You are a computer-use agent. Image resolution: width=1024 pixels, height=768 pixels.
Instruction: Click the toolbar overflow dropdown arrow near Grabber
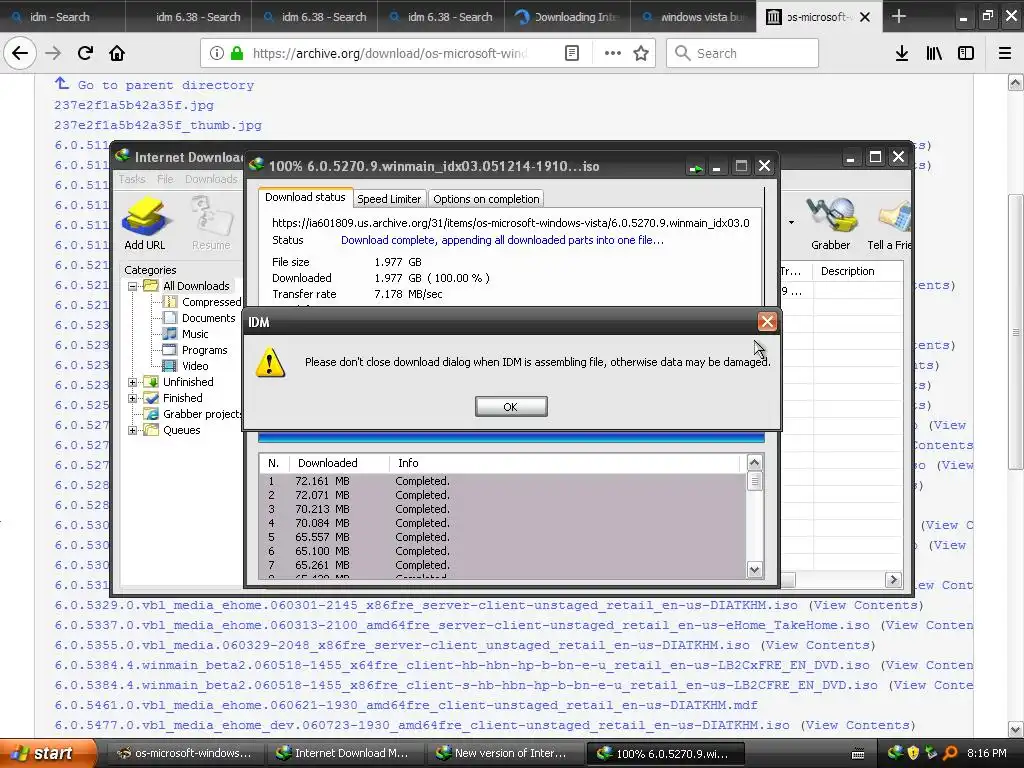click(x=792, y=223)
